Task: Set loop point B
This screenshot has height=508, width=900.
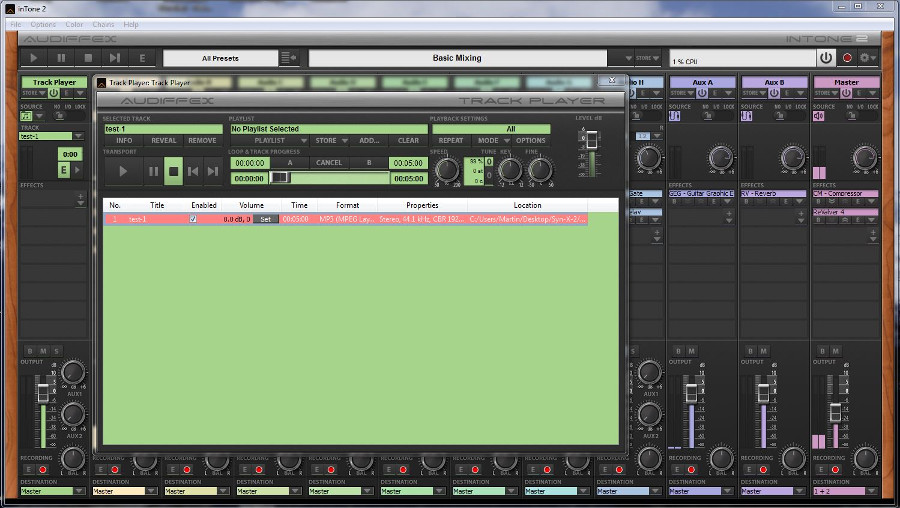Action: 369,163
